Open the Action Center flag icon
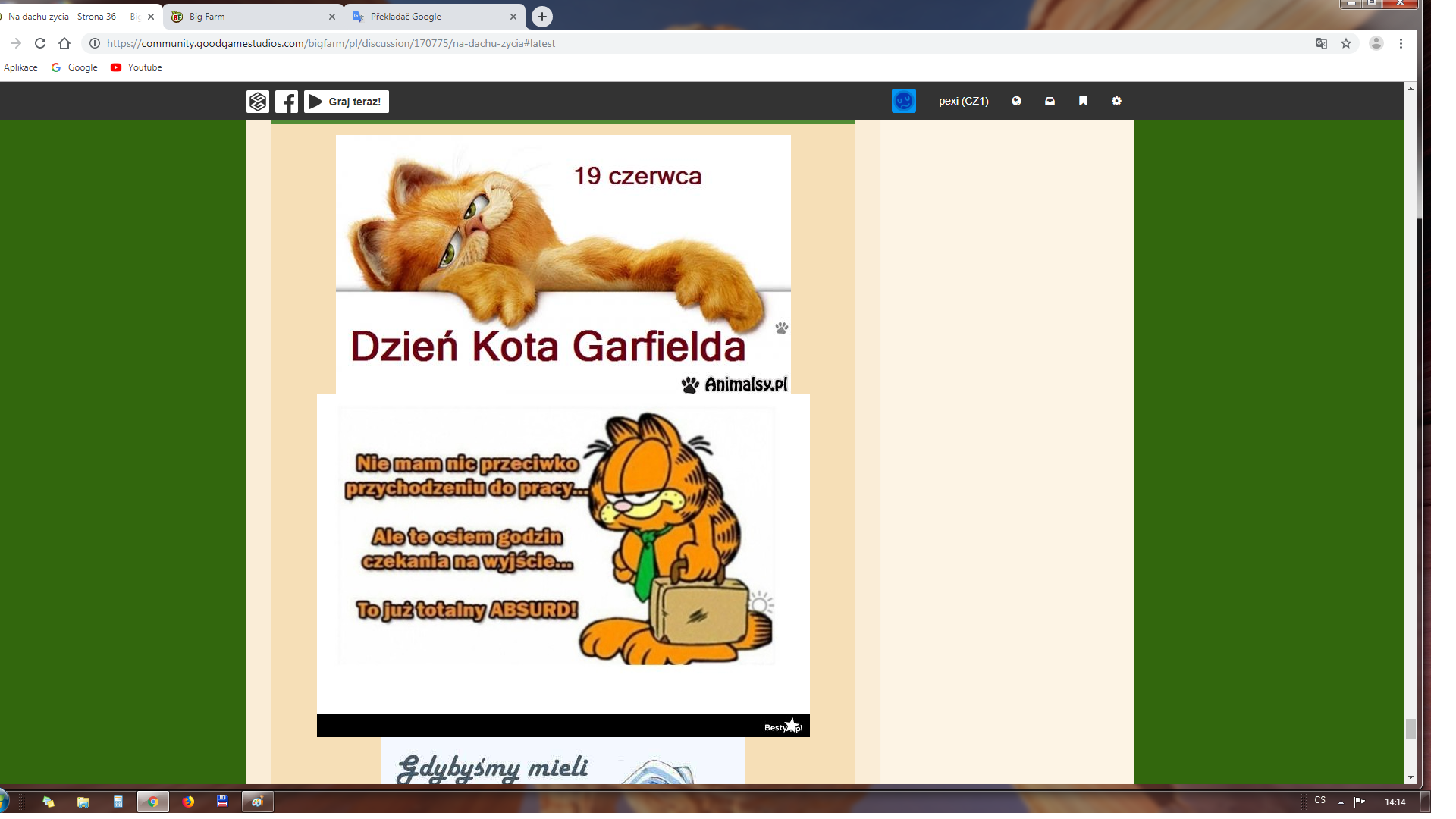1456x819 pixels. pyautogui.click(x=1360, y=802)
